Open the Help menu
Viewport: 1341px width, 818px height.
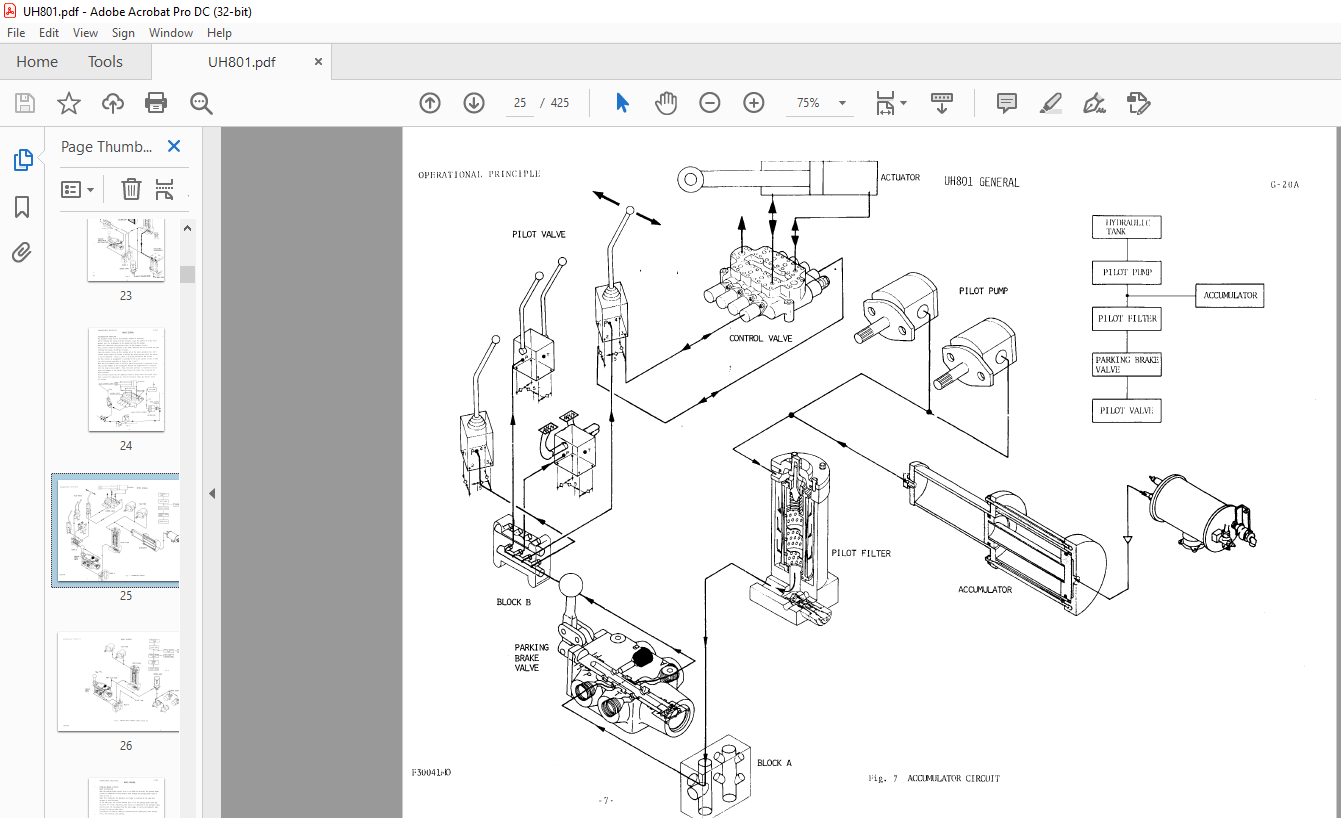click(219, 33)
